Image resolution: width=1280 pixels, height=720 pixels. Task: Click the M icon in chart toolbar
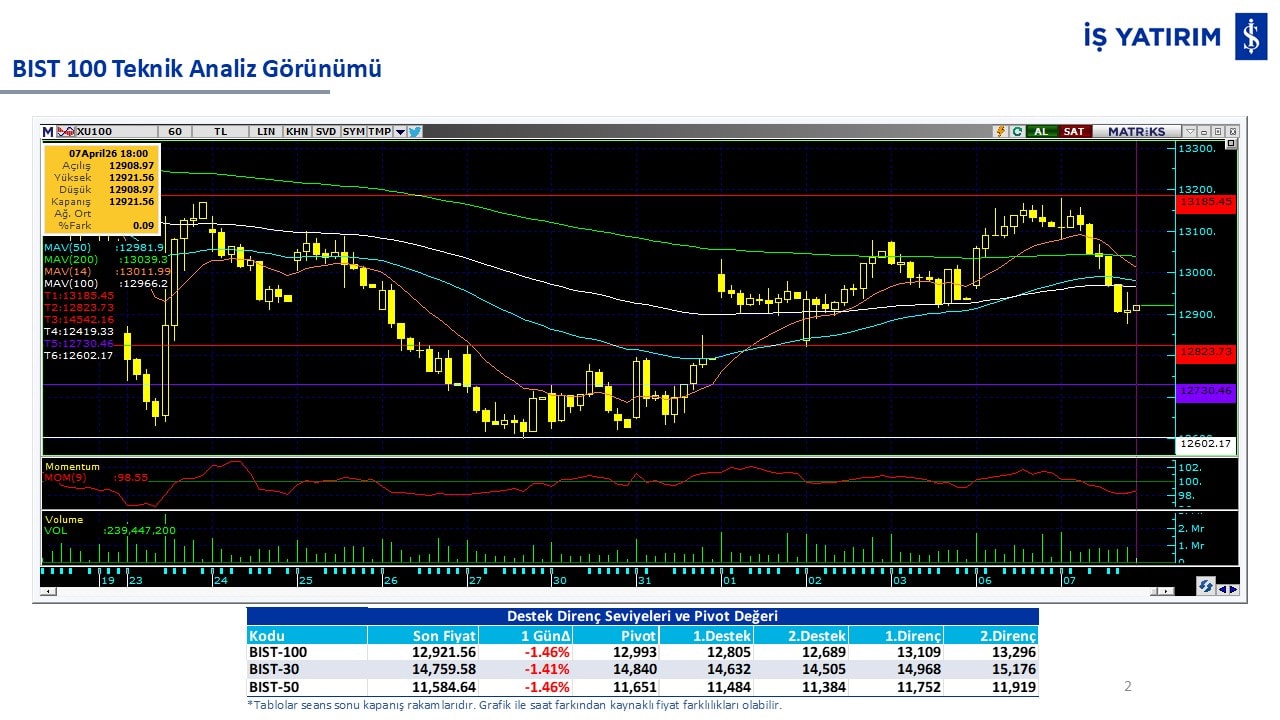click(x=48, y=131)
